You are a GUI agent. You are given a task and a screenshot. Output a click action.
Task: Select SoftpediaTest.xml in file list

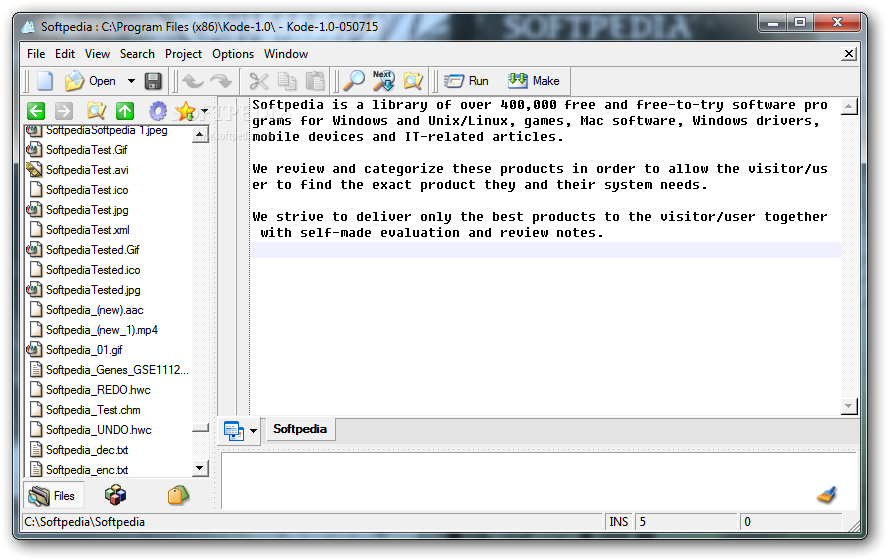(88, 230)
